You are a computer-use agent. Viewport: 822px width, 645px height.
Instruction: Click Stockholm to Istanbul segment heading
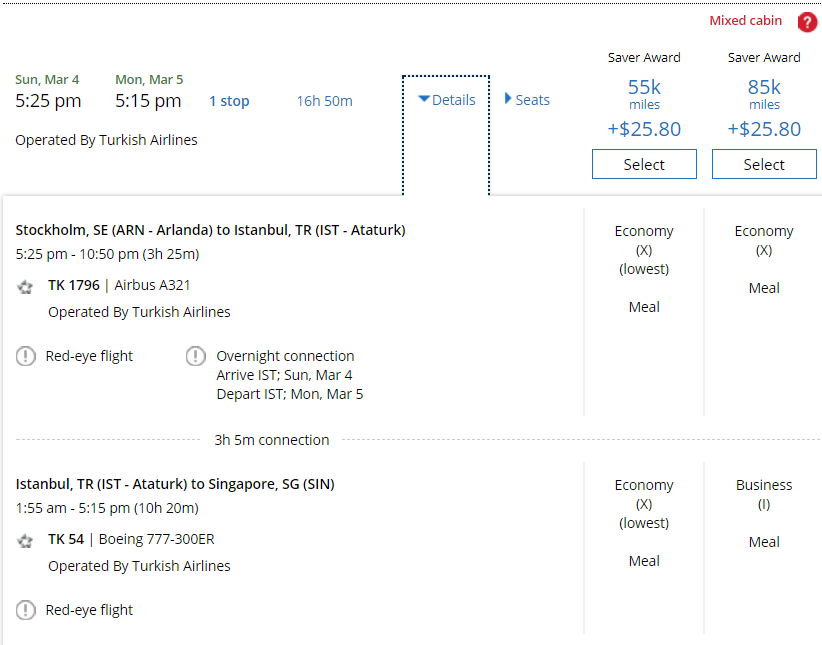pyautogui.click(x=210, y=230)
